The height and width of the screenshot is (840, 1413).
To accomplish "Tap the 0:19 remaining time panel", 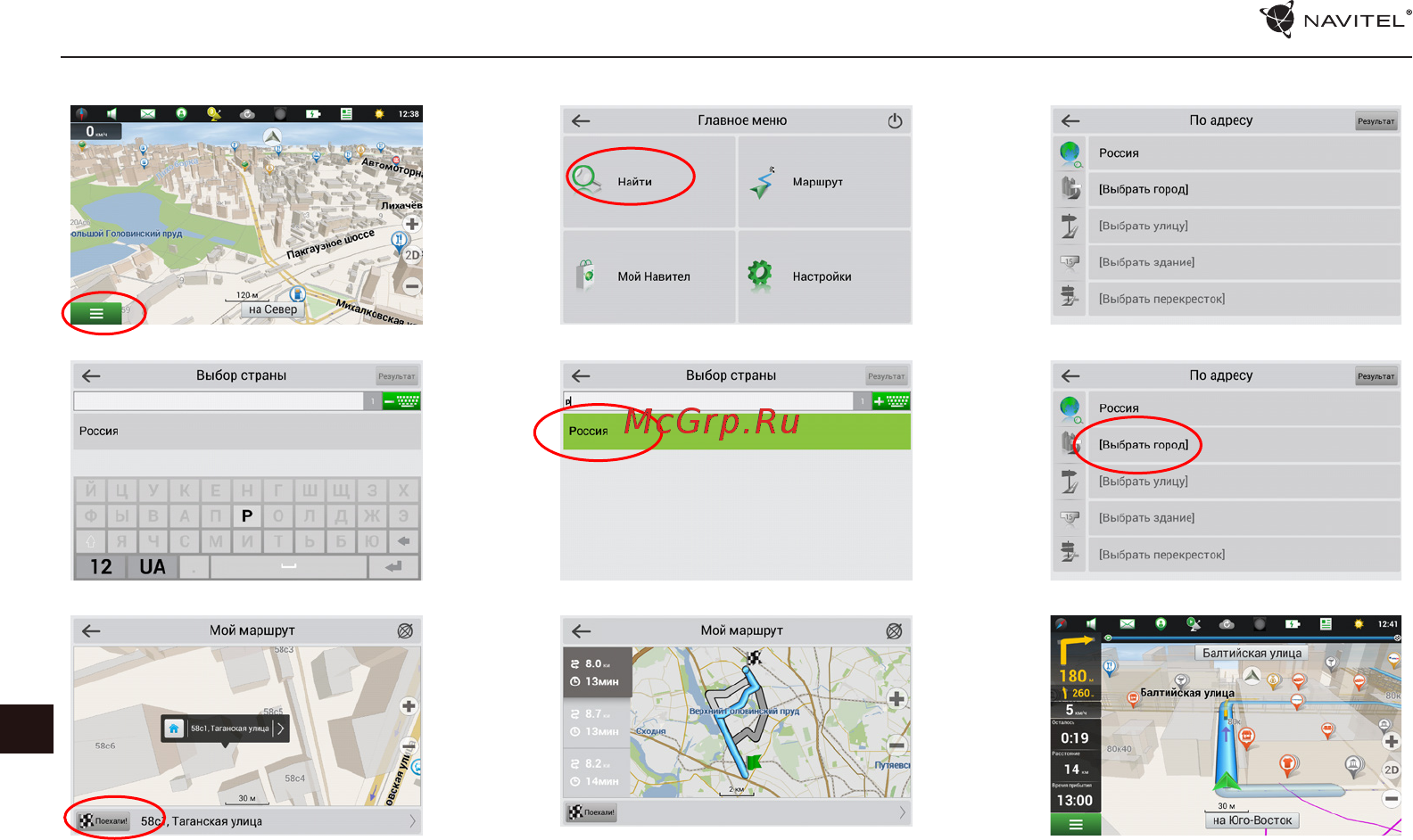I will point(1075,734).
